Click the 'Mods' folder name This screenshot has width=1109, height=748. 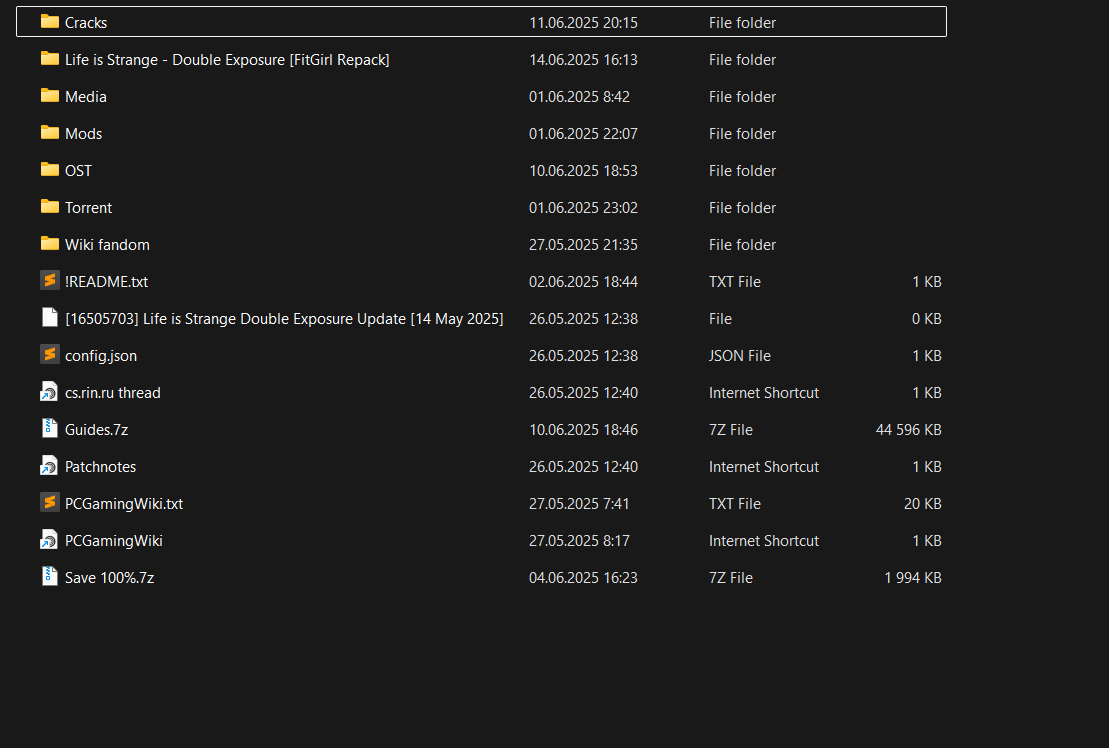[x=83, y=134]
